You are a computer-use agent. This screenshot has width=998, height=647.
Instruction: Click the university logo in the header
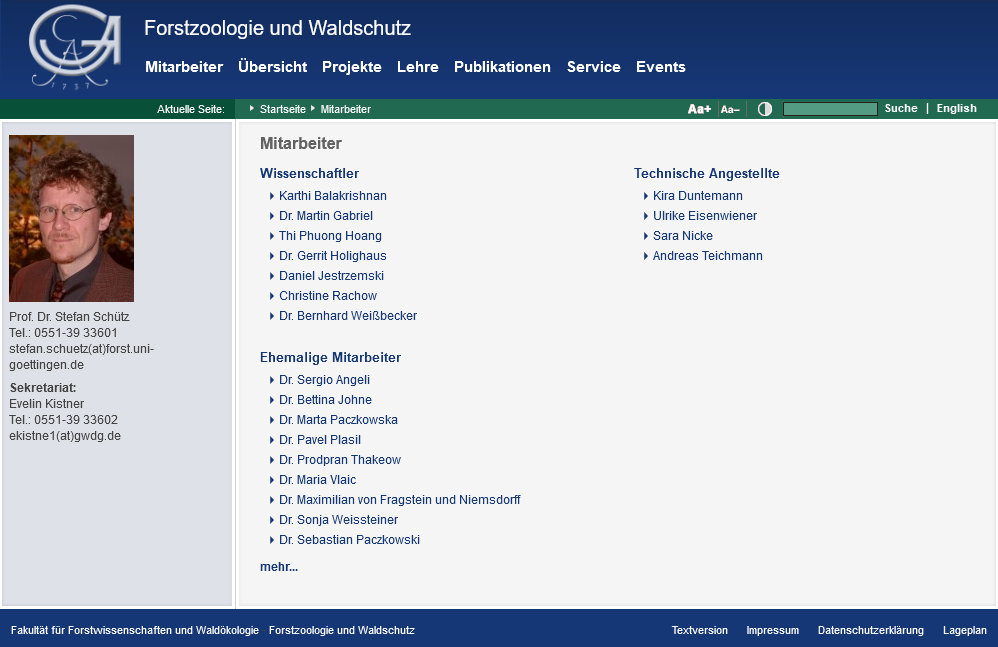tap(75, 48)
